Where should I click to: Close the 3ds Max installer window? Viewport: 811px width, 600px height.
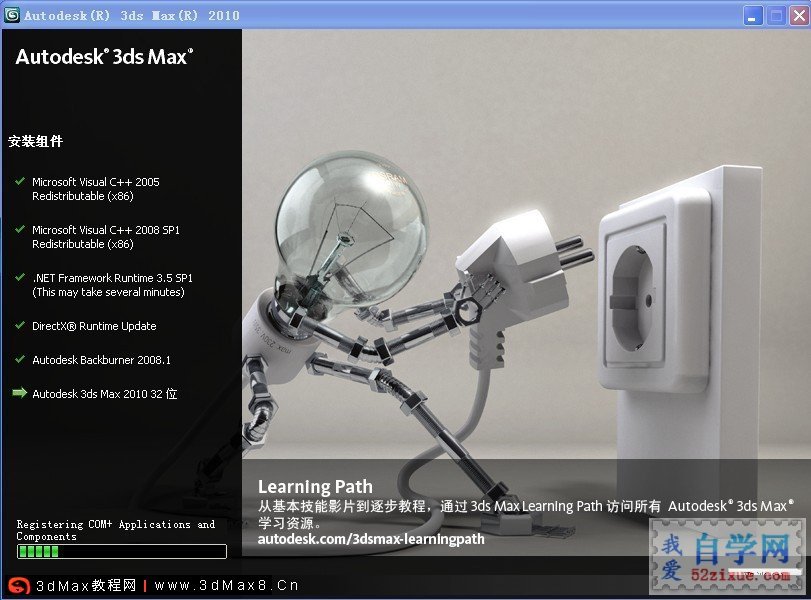point(799,16)
